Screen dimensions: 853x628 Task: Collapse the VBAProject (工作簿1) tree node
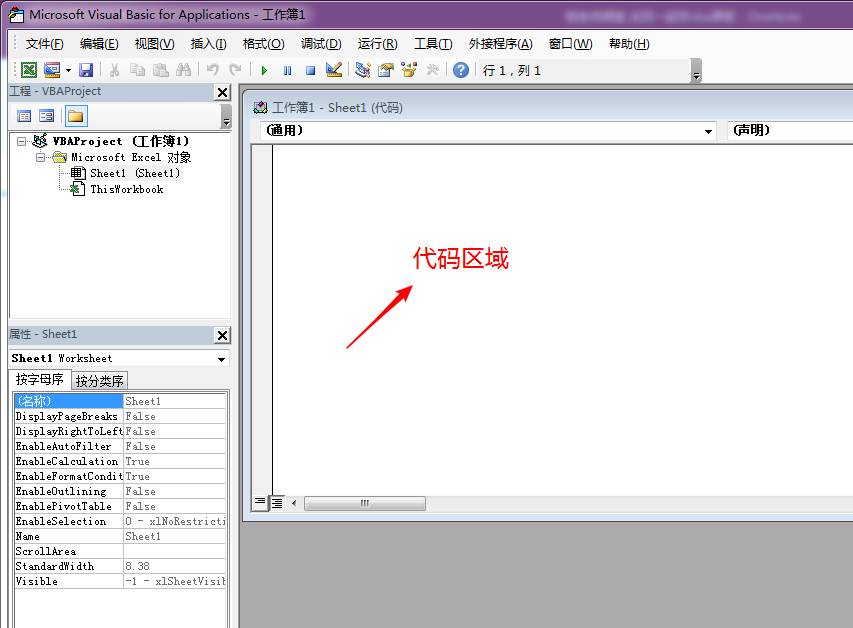coord(21,141)
